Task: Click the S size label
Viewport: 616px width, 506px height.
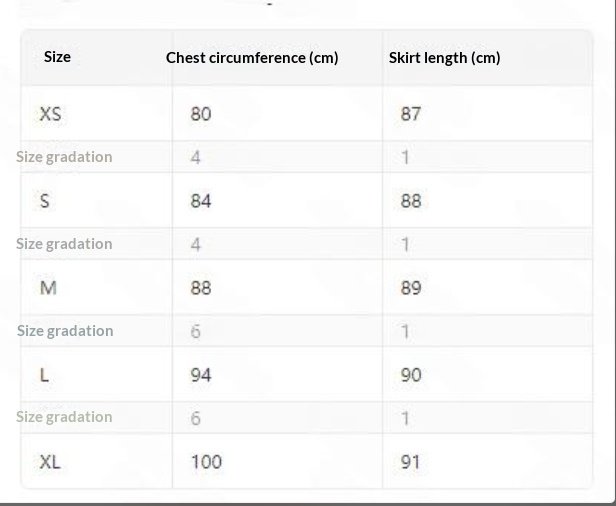Action: pyautogui.click(x=44, y=201)
